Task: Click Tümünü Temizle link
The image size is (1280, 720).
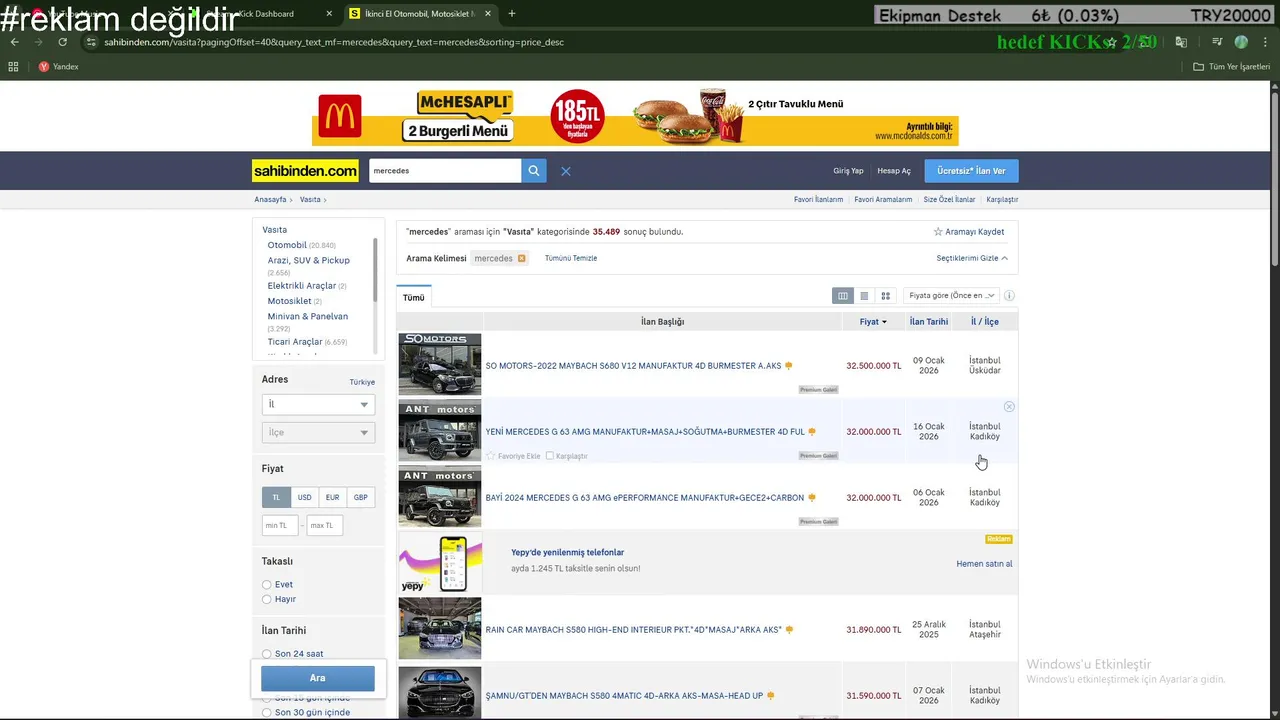Action: click(571, 258)
